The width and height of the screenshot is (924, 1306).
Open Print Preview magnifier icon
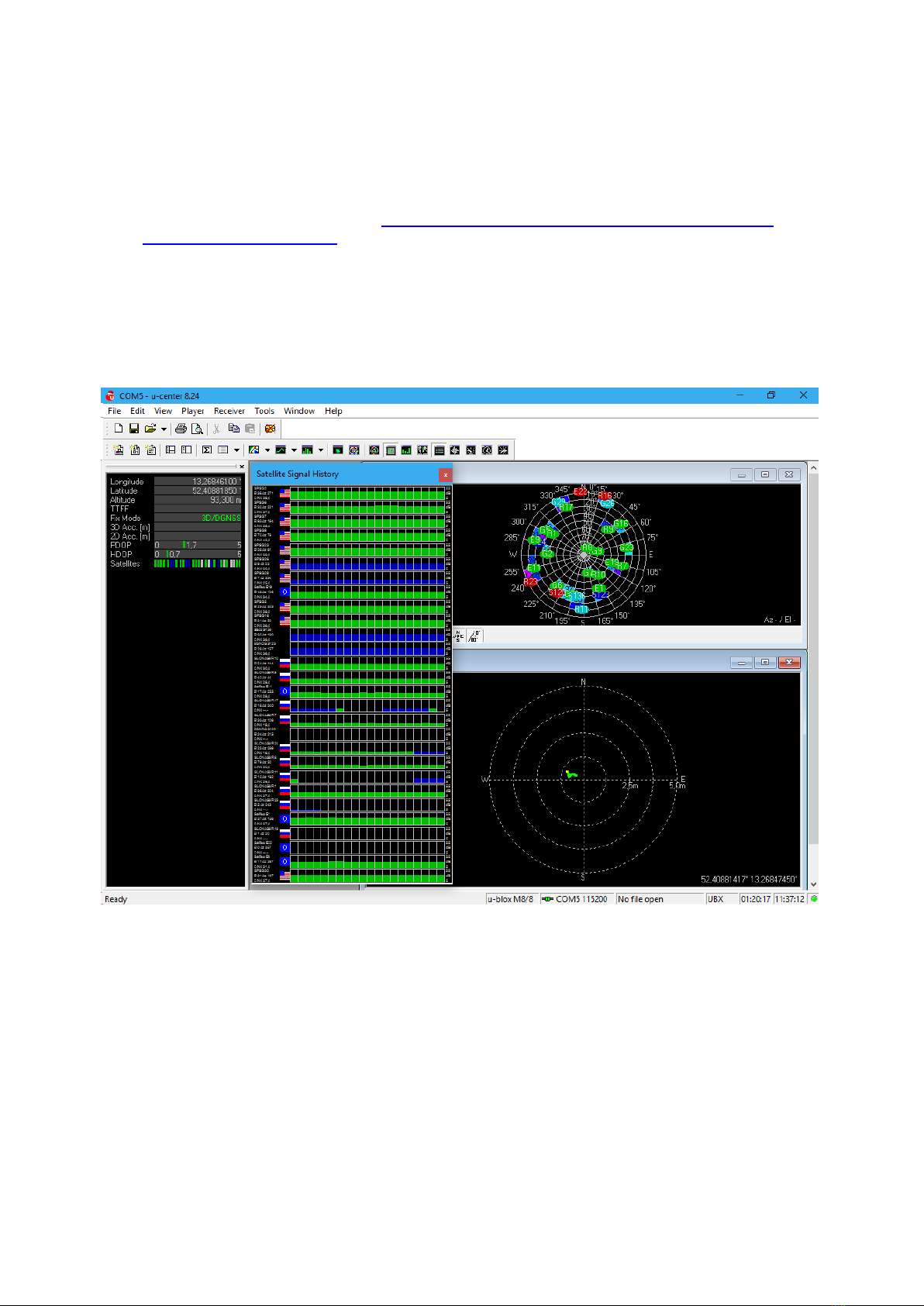click(197, 428)
